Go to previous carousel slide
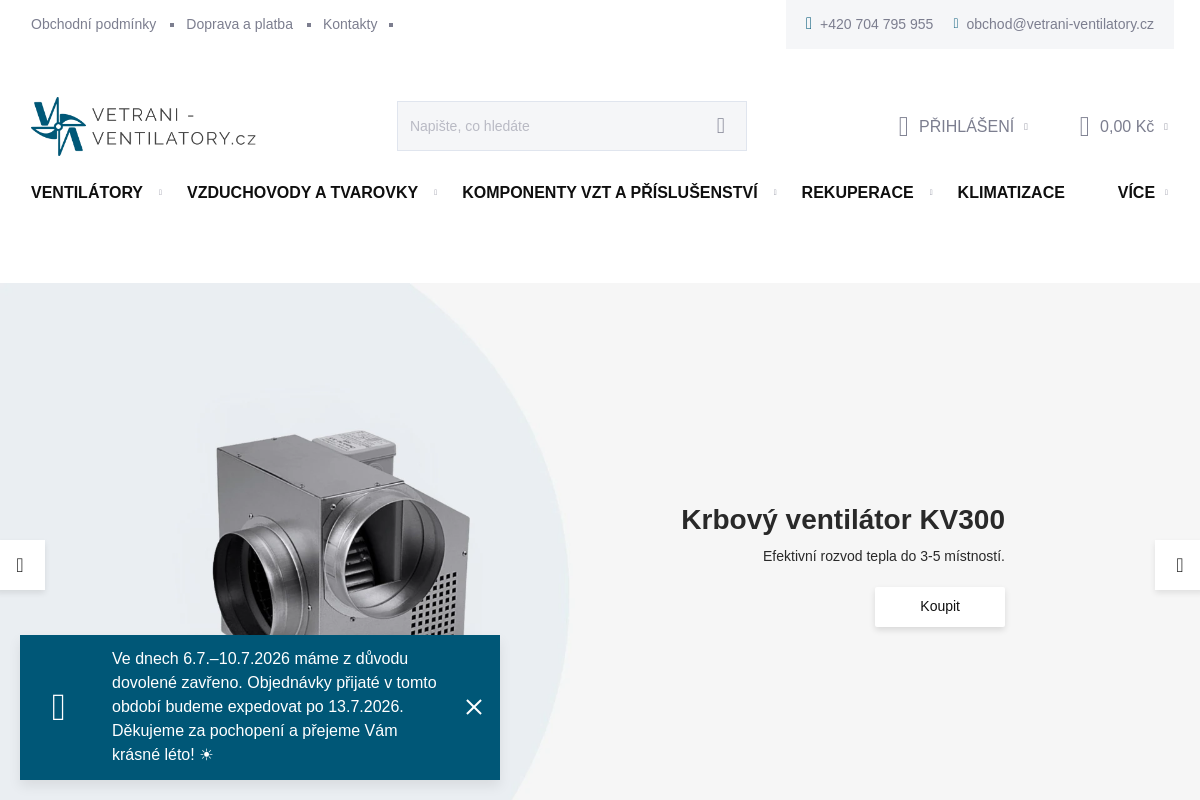 (x=20, y=565)
